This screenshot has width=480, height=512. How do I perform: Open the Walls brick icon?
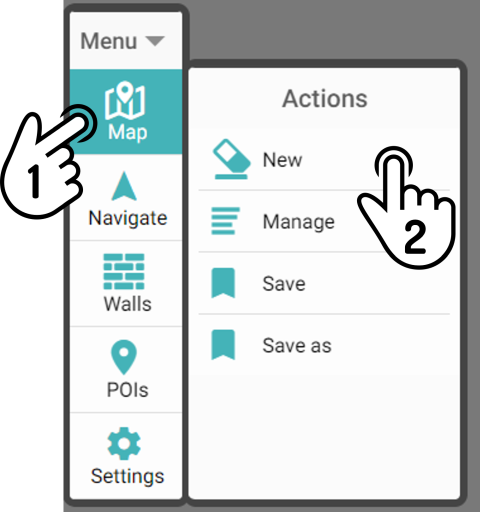click(124, 271)
